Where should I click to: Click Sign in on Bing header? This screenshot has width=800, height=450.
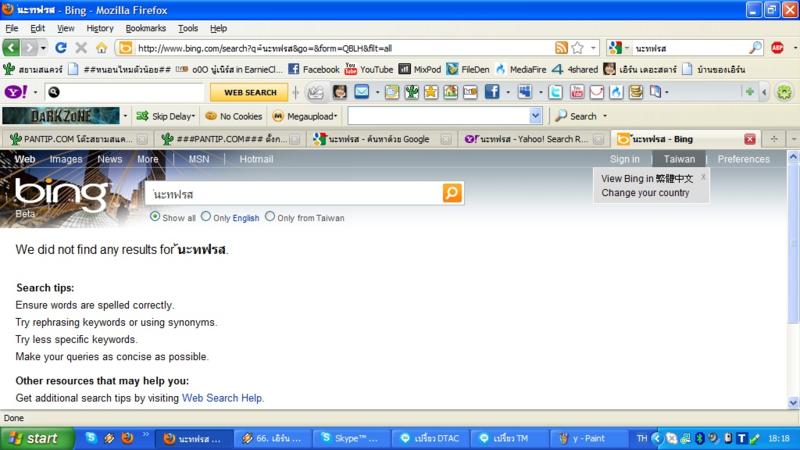pos(624,159)
